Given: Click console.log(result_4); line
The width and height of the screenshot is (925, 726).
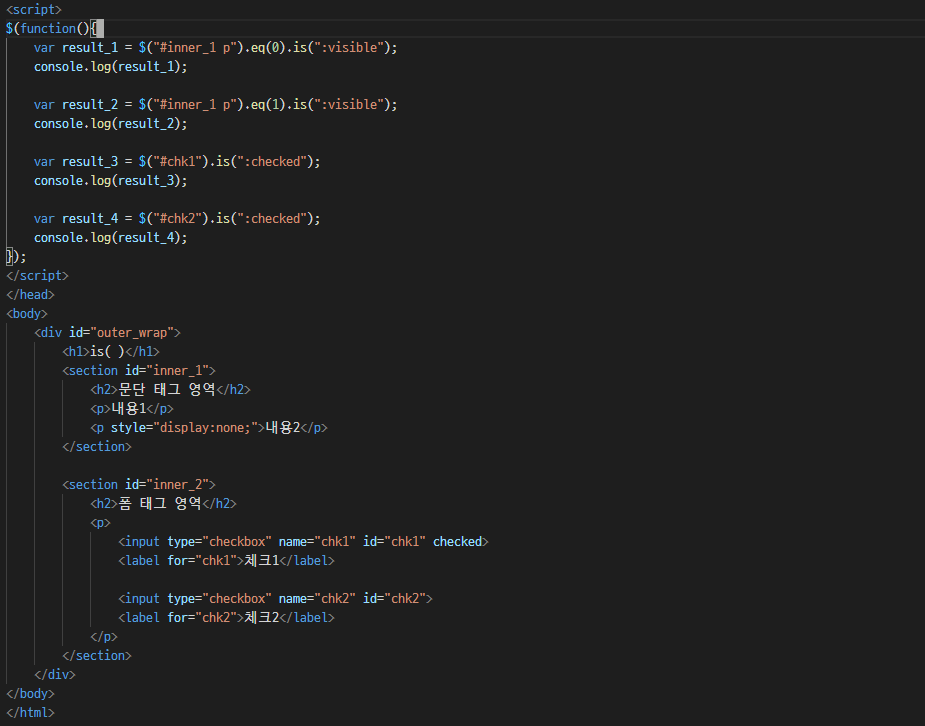Looking at the screenshot, I should point(110,238).
